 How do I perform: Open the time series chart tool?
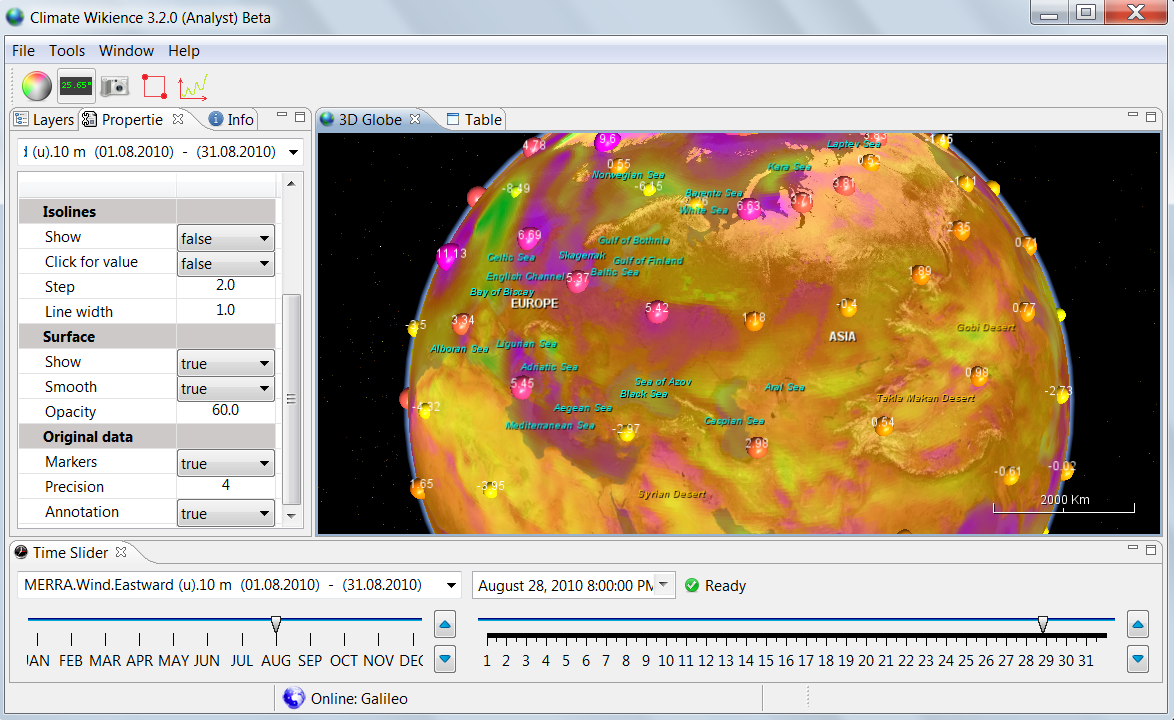pos(192,86)
